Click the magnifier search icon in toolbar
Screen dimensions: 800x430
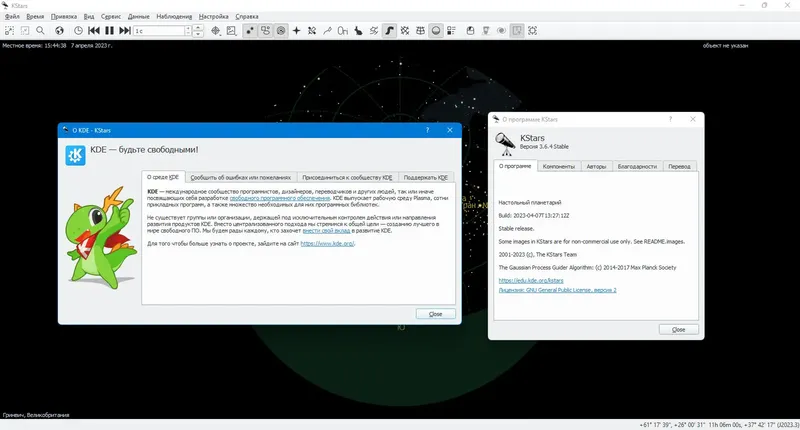point(40,31)
